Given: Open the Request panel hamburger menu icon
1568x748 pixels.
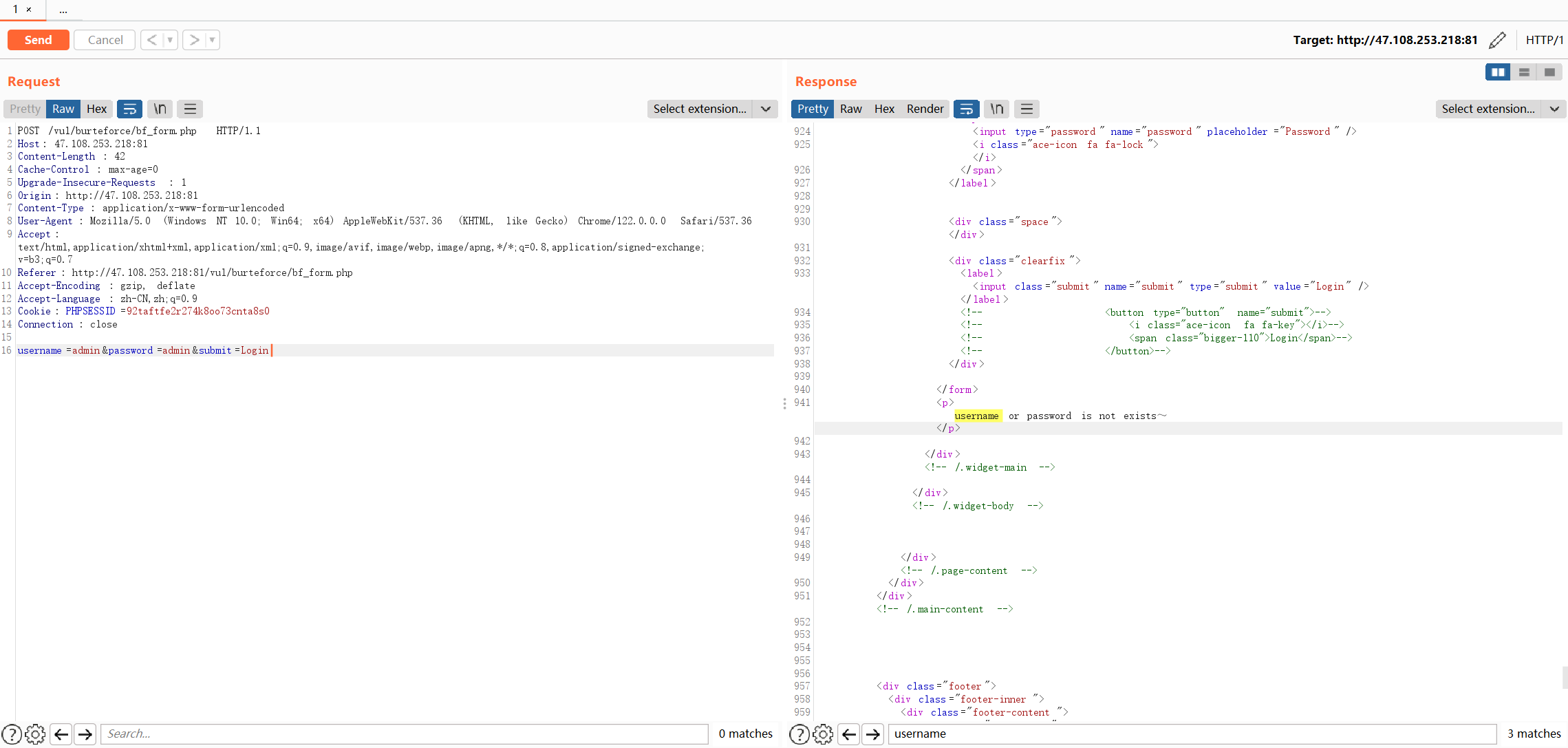Looking at the screenshot, I should point(190,109).
